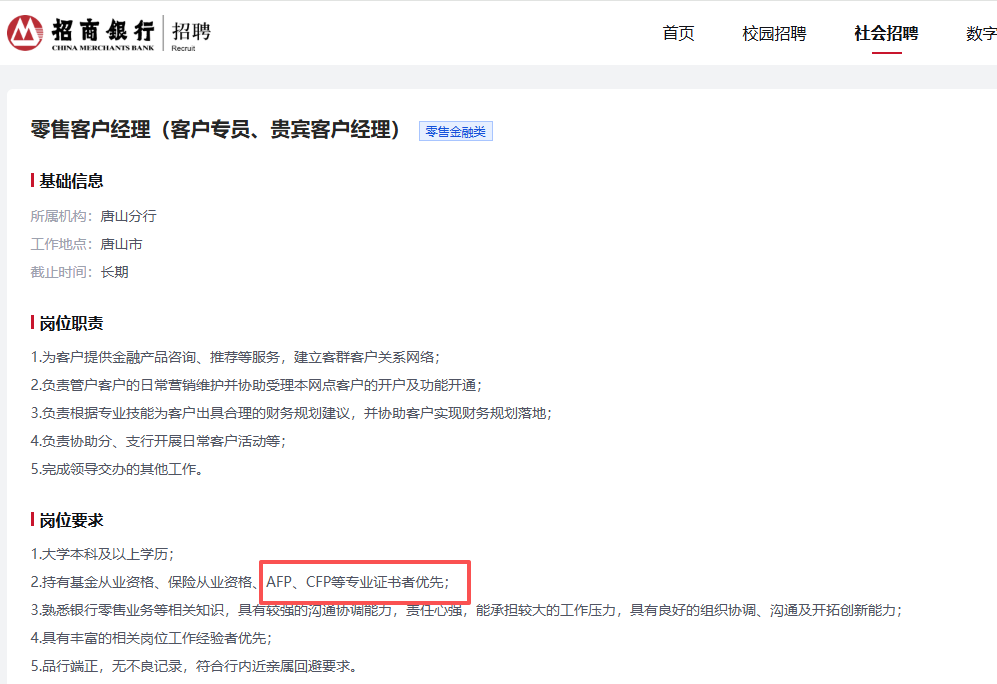Click the China Merchants Bank red logo icon
Screen dimensions: 997x684
pyautogui.click(x=25, y=33)
